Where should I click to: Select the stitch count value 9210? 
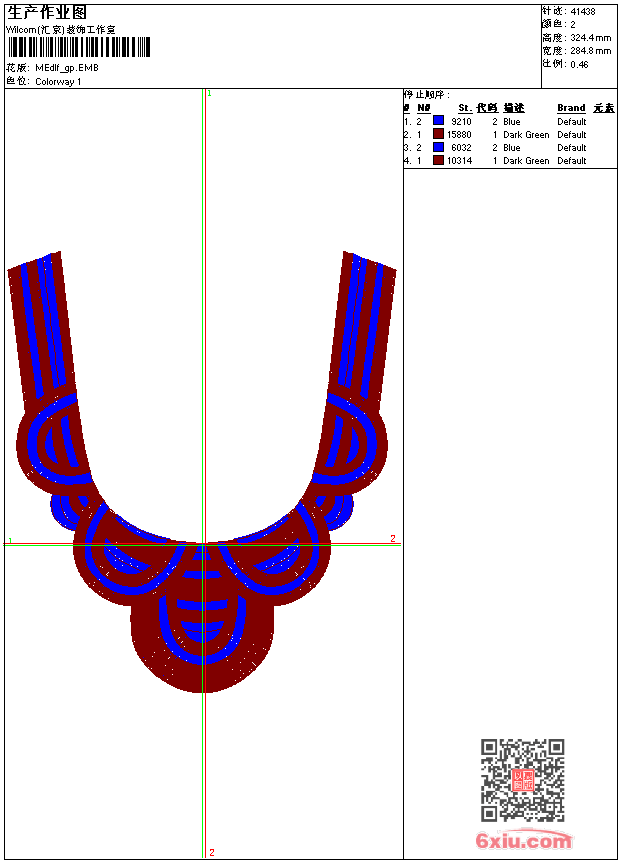(x=461, y=122)
